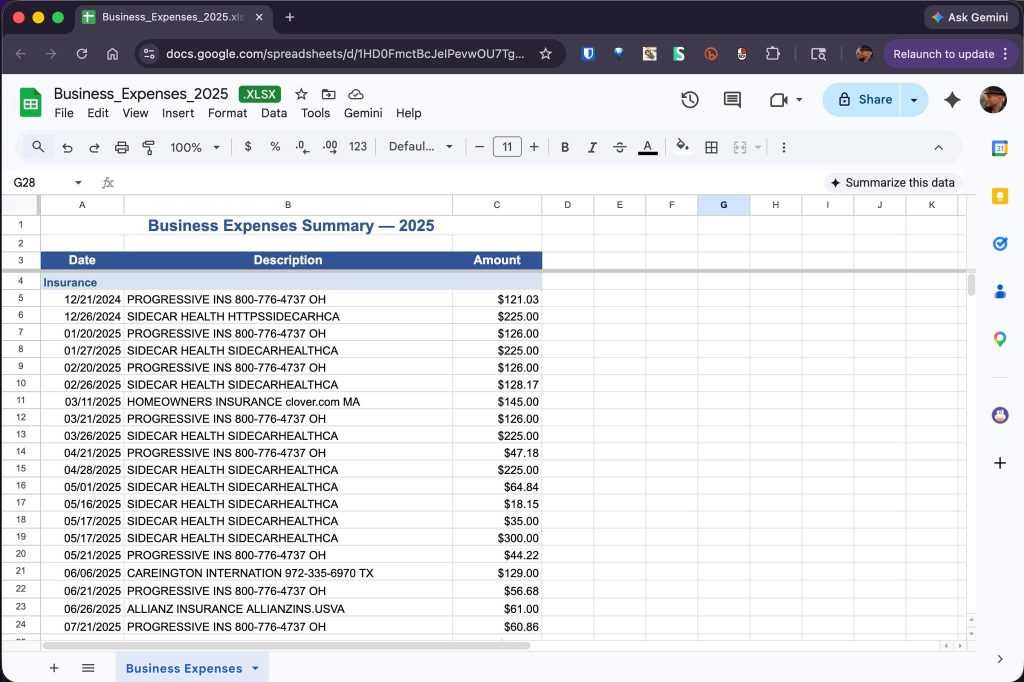Click the Undo arrow in toolbar
This screenshot has width=1024, height=682.
(x=67, y=147)
